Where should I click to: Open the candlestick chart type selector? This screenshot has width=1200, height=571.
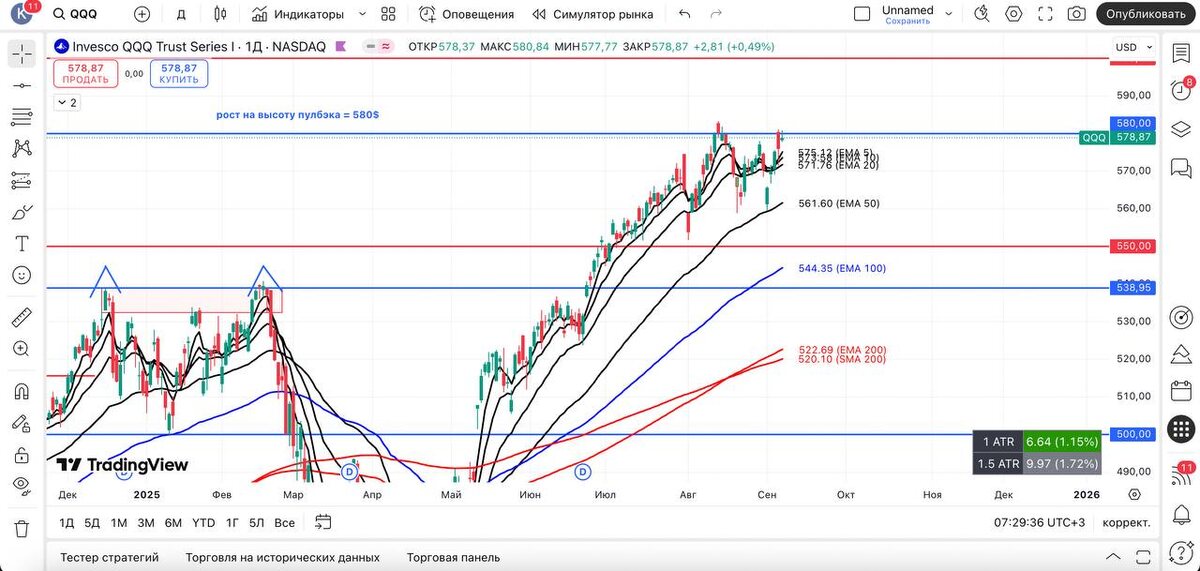pyautogui.click(x=220, y=14)
